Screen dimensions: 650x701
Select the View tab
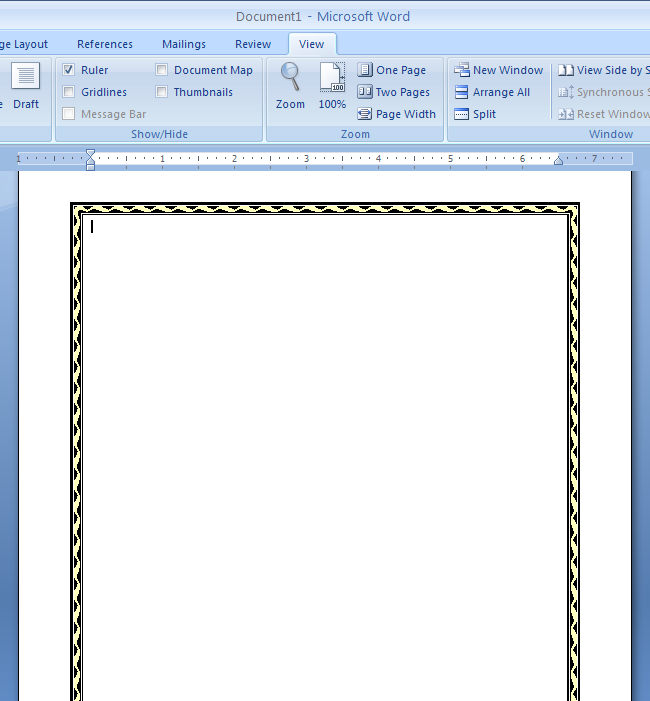coord(312,44)
